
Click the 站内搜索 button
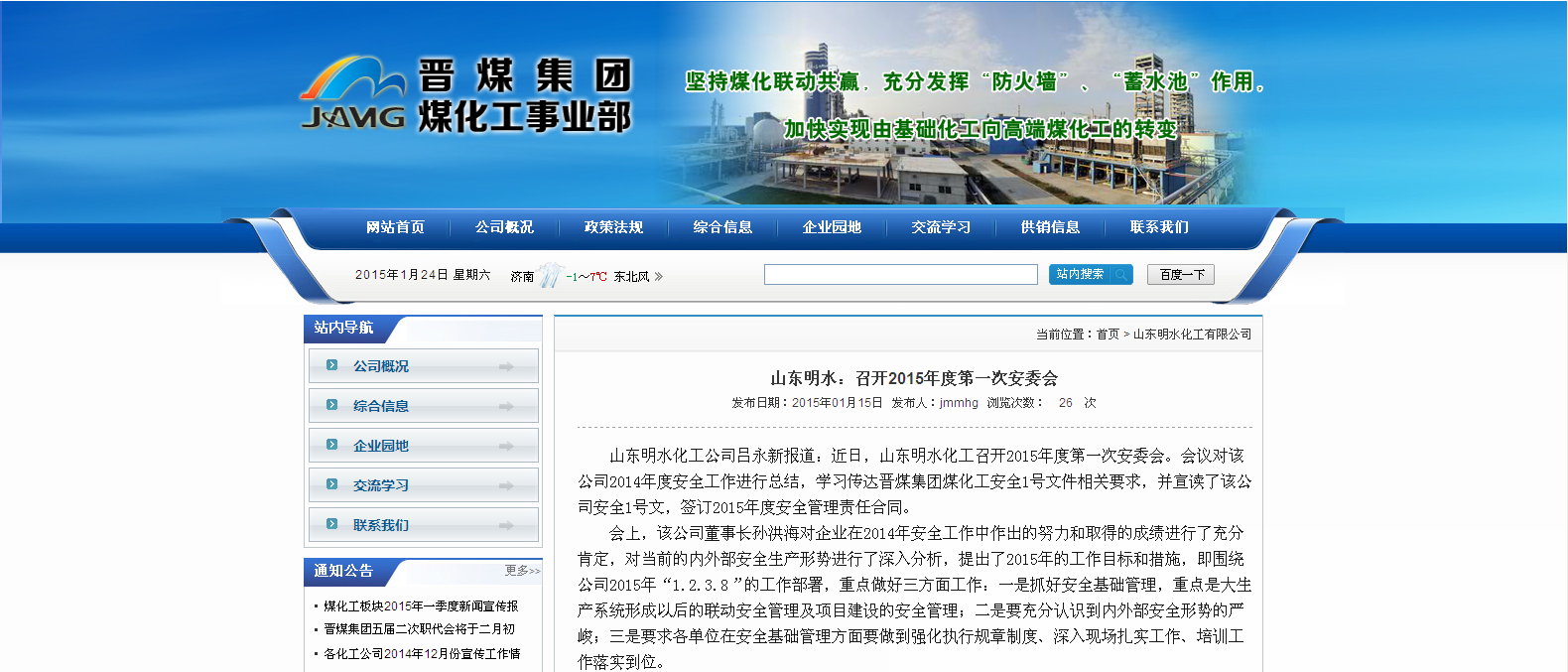pyautogui.click(x=1091, y=274)
